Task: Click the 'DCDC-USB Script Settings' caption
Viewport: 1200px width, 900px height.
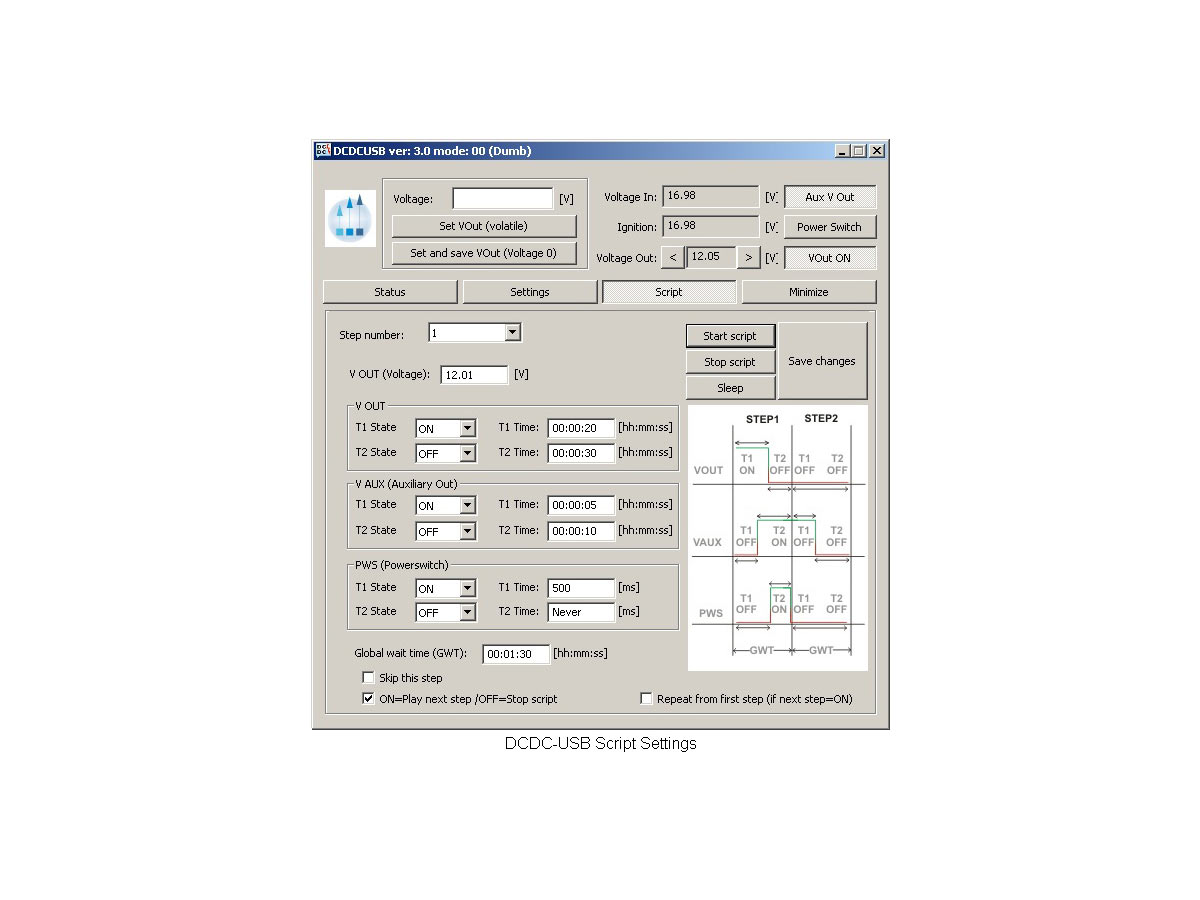Action: coord(600,744)
